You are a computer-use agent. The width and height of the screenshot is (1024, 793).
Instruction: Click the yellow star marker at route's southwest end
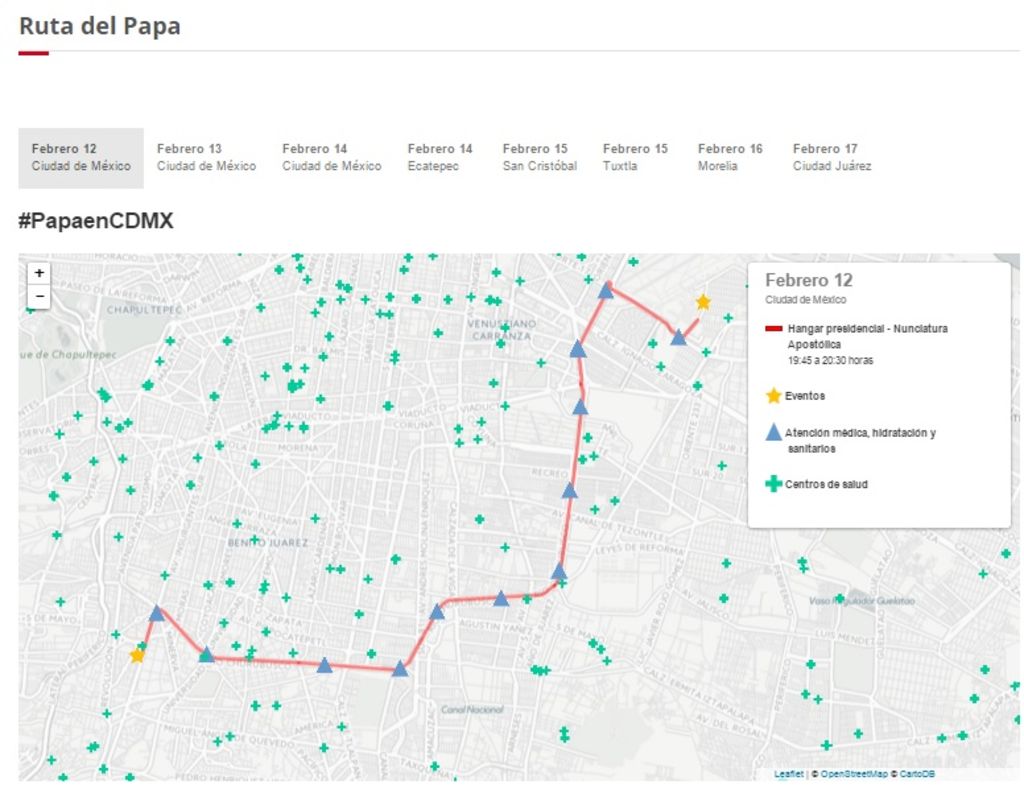(x=137, y=656)
